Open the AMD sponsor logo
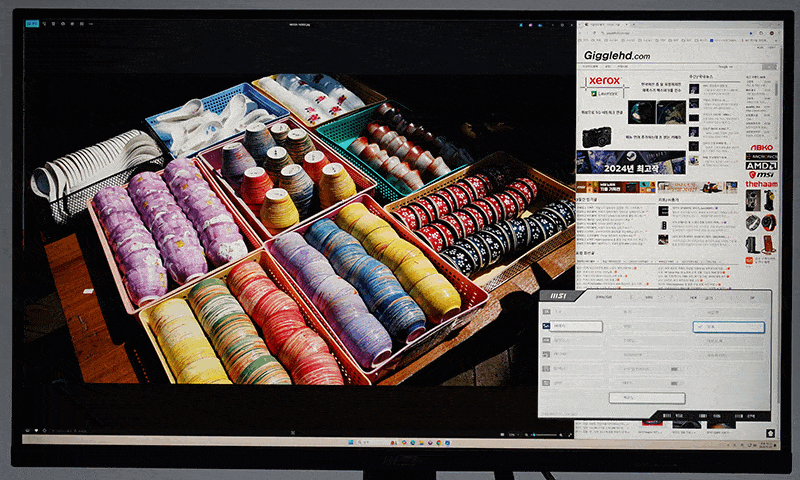 pos(761,166)
